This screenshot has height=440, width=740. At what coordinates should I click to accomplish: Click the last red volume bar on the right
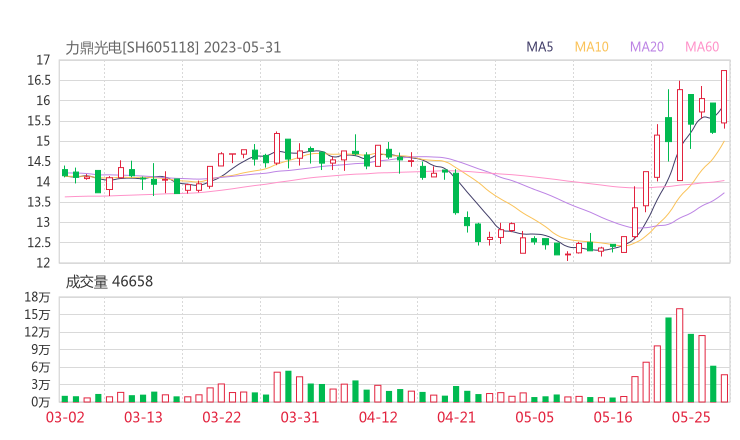pos(724,388)
